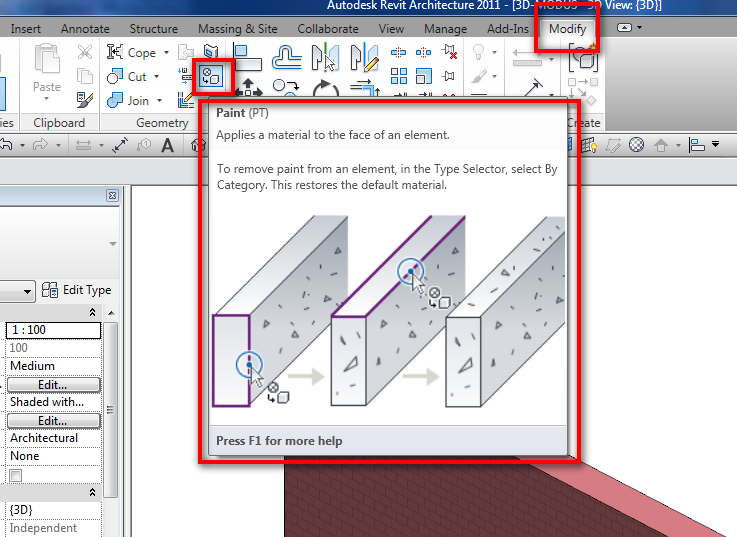Image resolution: width=737 pixels, height=537 pixels.
Task: Click the checkered sphere quick access icon
Action: click(x=636, y=145)
